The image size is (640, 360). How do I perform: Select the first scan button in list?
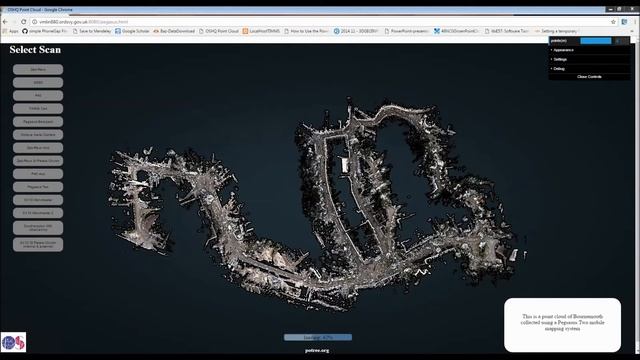[x=38, y=69]
